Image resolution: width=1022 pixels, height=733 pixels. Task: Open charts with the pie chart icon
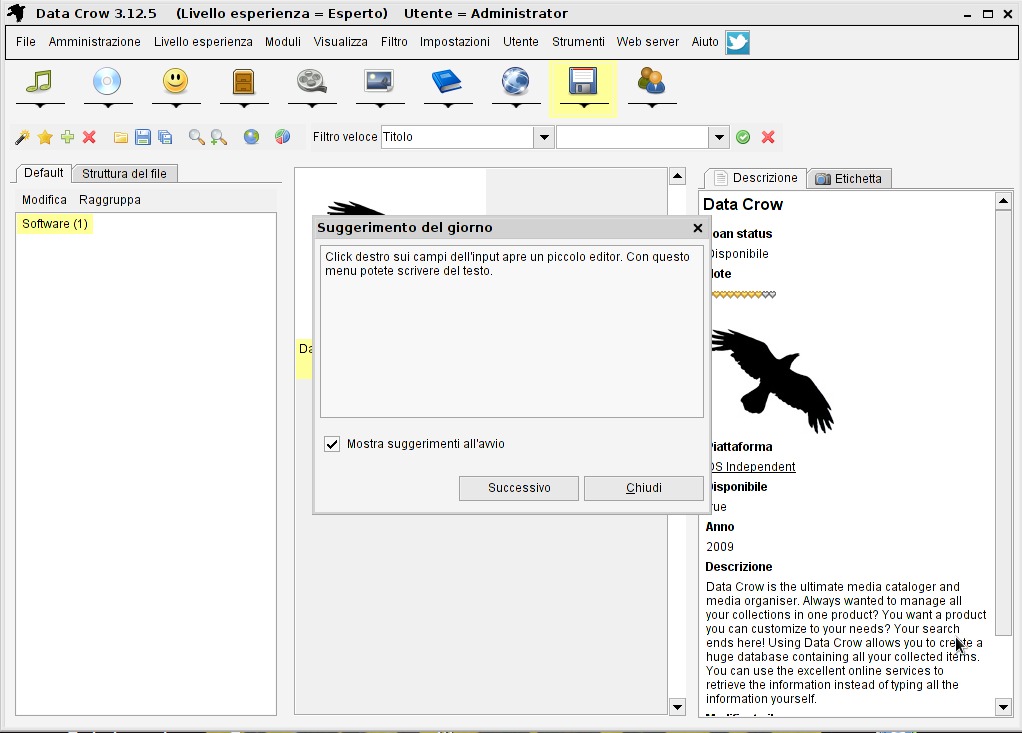(282, 137)
